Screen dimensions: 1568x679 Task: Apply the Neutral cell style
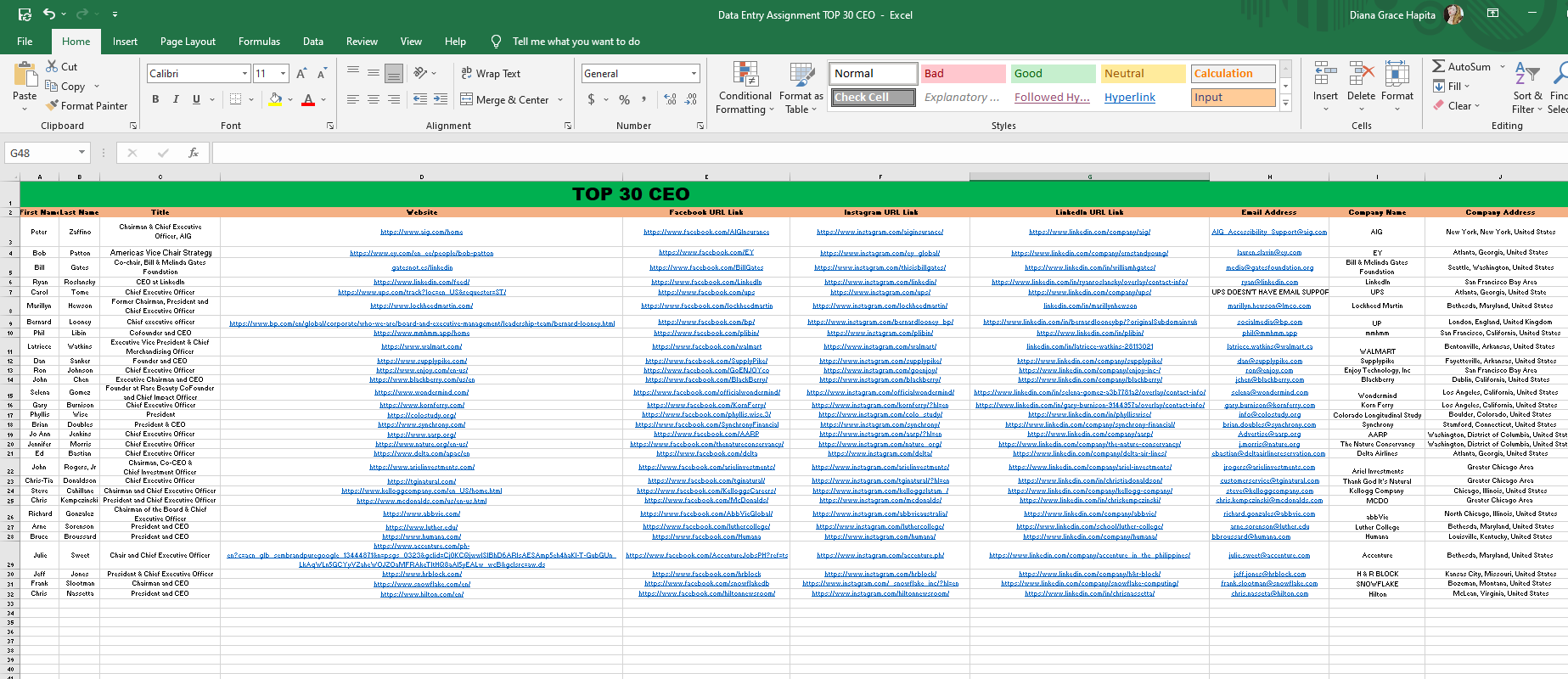(1143, 74)
